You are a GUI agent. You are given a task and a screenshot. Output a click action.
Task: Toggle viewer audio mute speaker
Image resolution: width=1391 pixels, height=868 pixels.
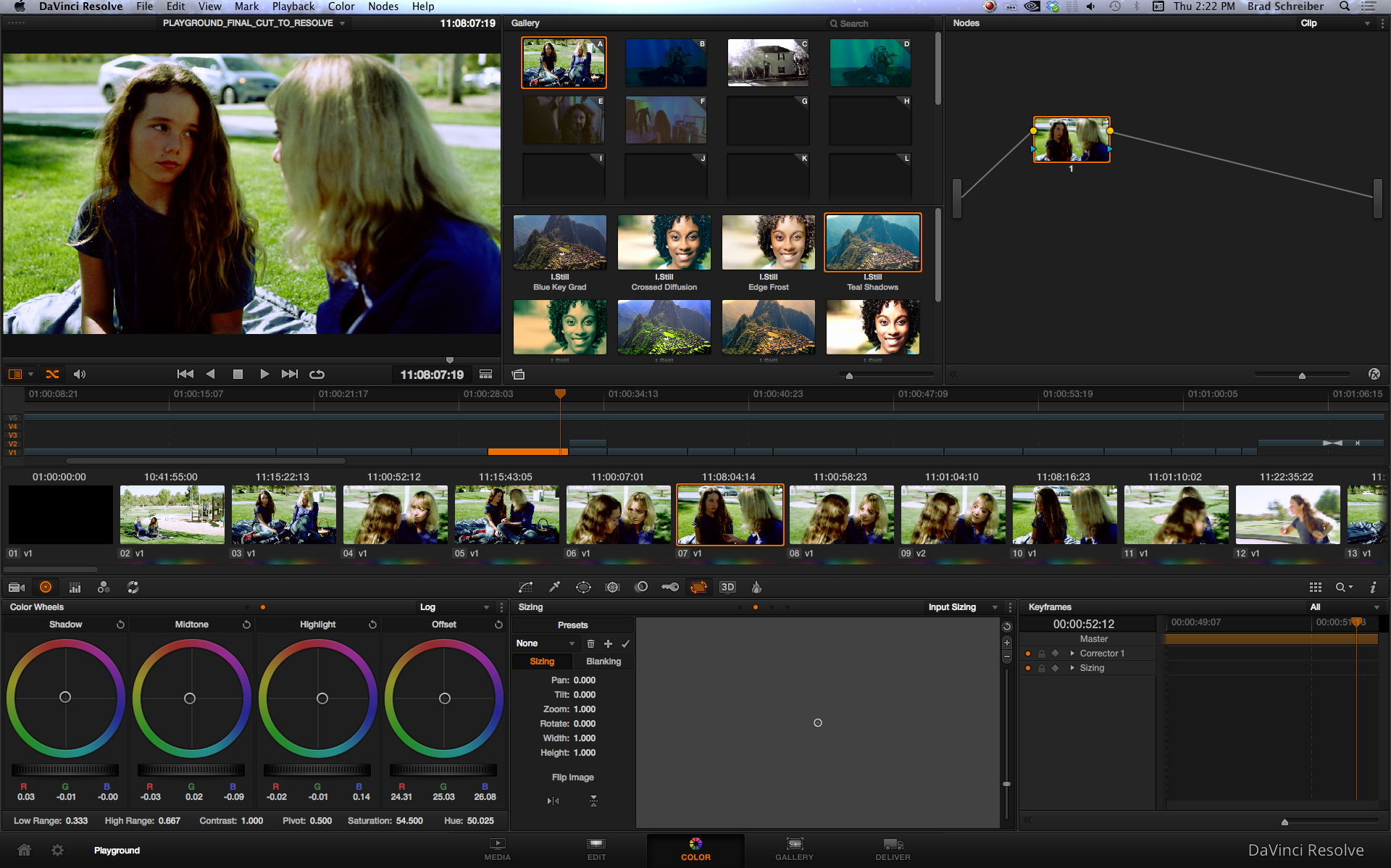(x=80, y=374)
